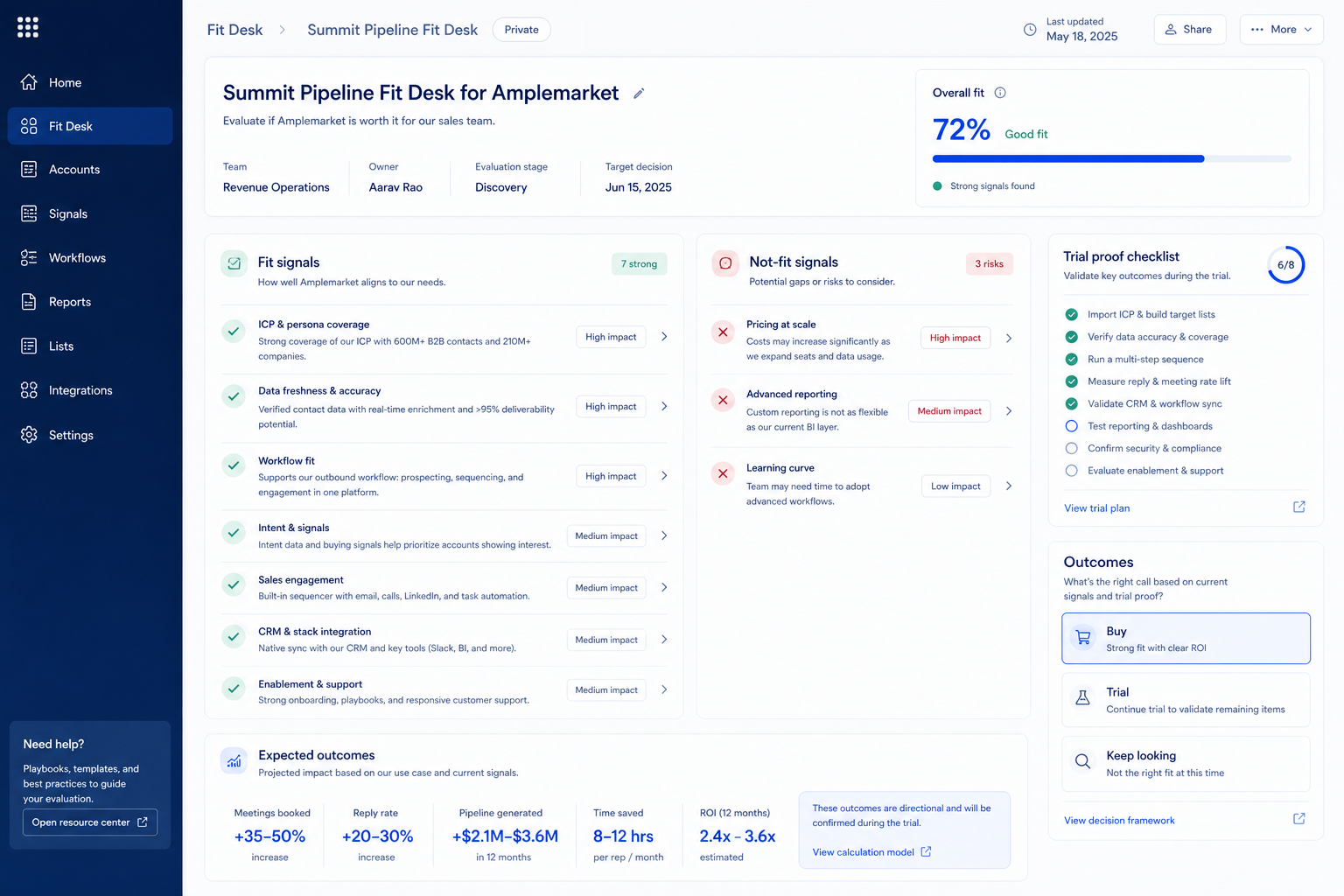Toggle Validate CRM & workflow sync checkbox
Screen dimensions: 1344x896
coord(1071,403)
